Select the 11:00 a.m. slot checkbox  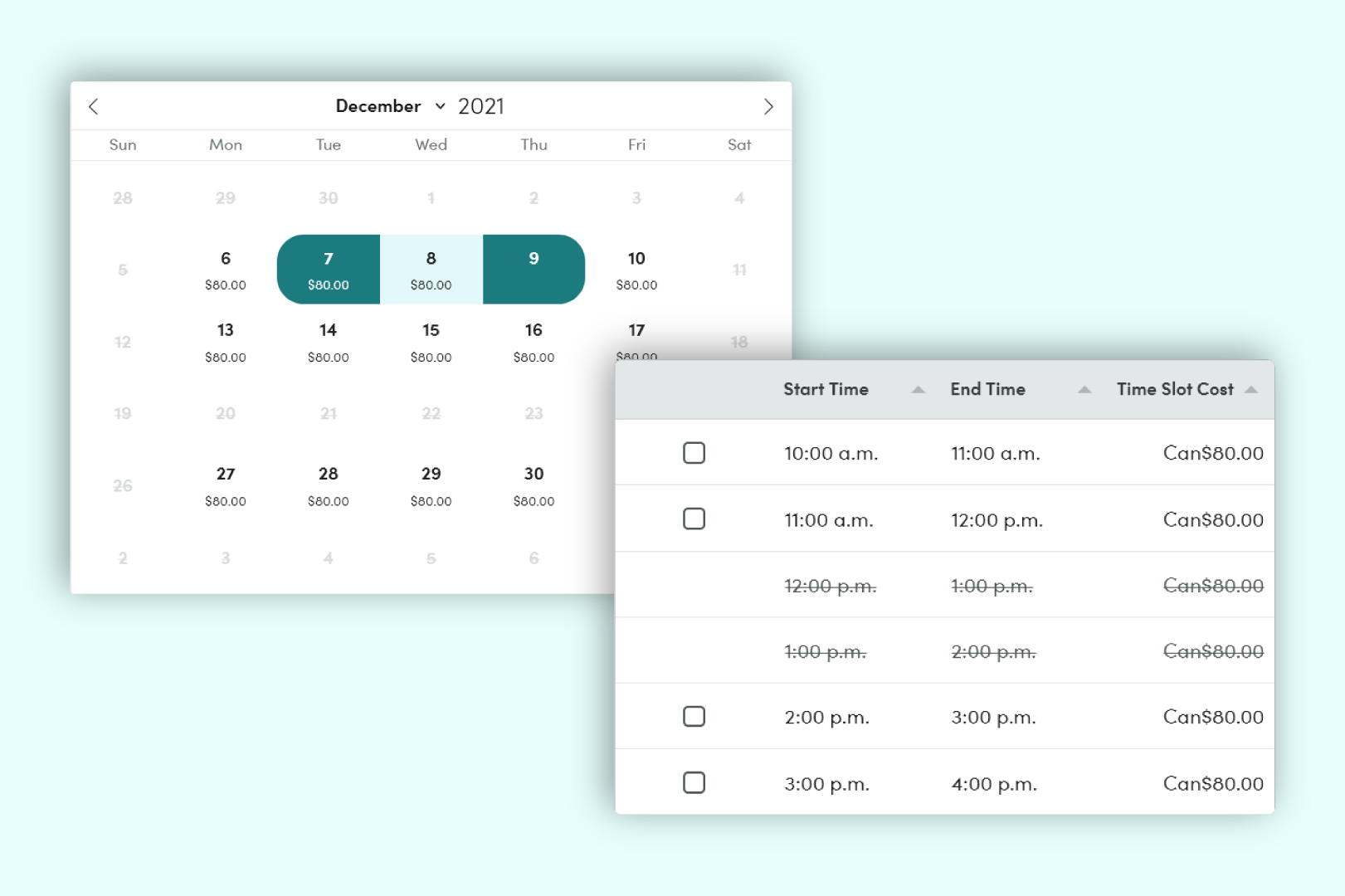694,519
